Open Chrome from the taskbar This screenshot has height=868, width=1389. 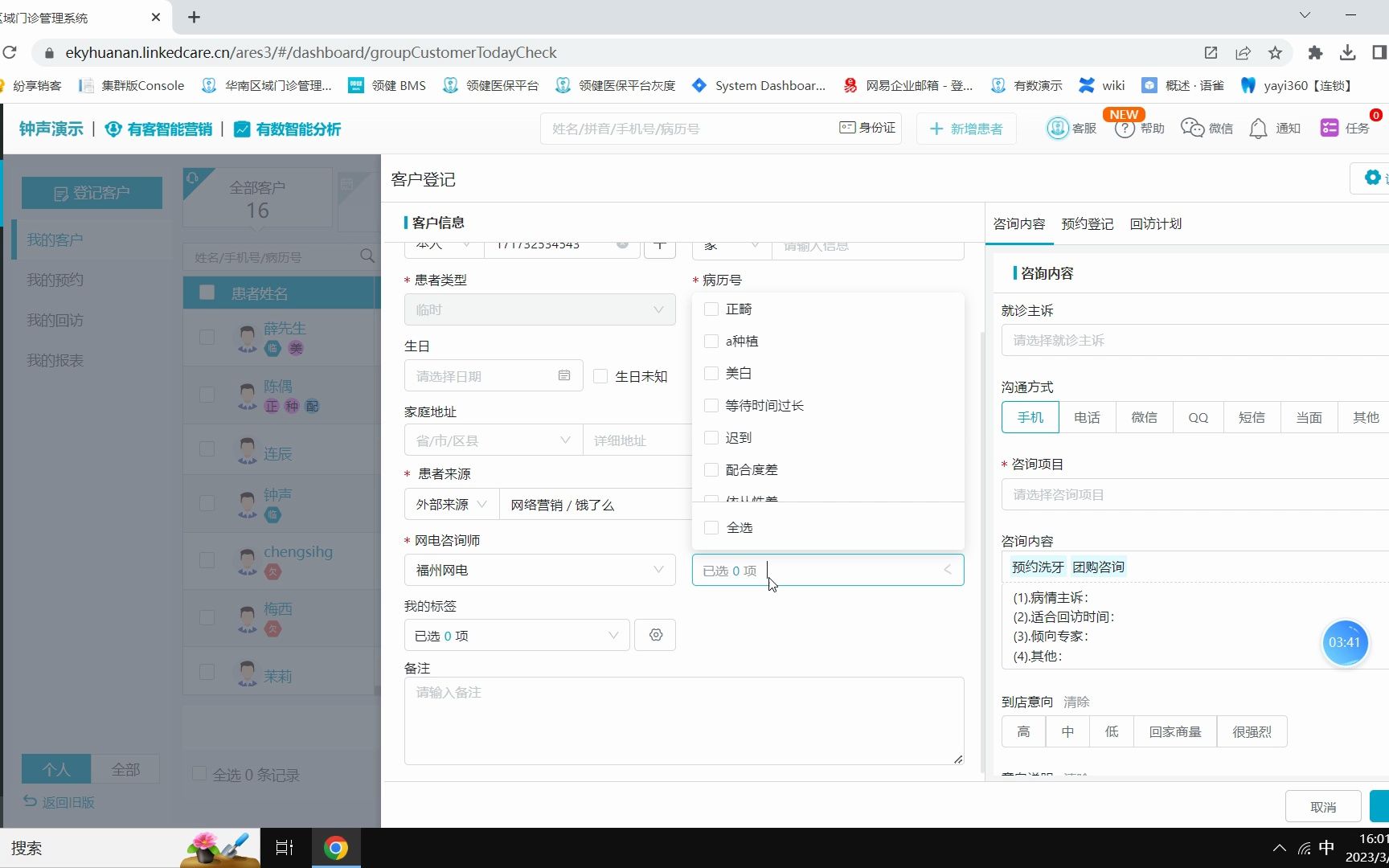[x=336, y=848]
